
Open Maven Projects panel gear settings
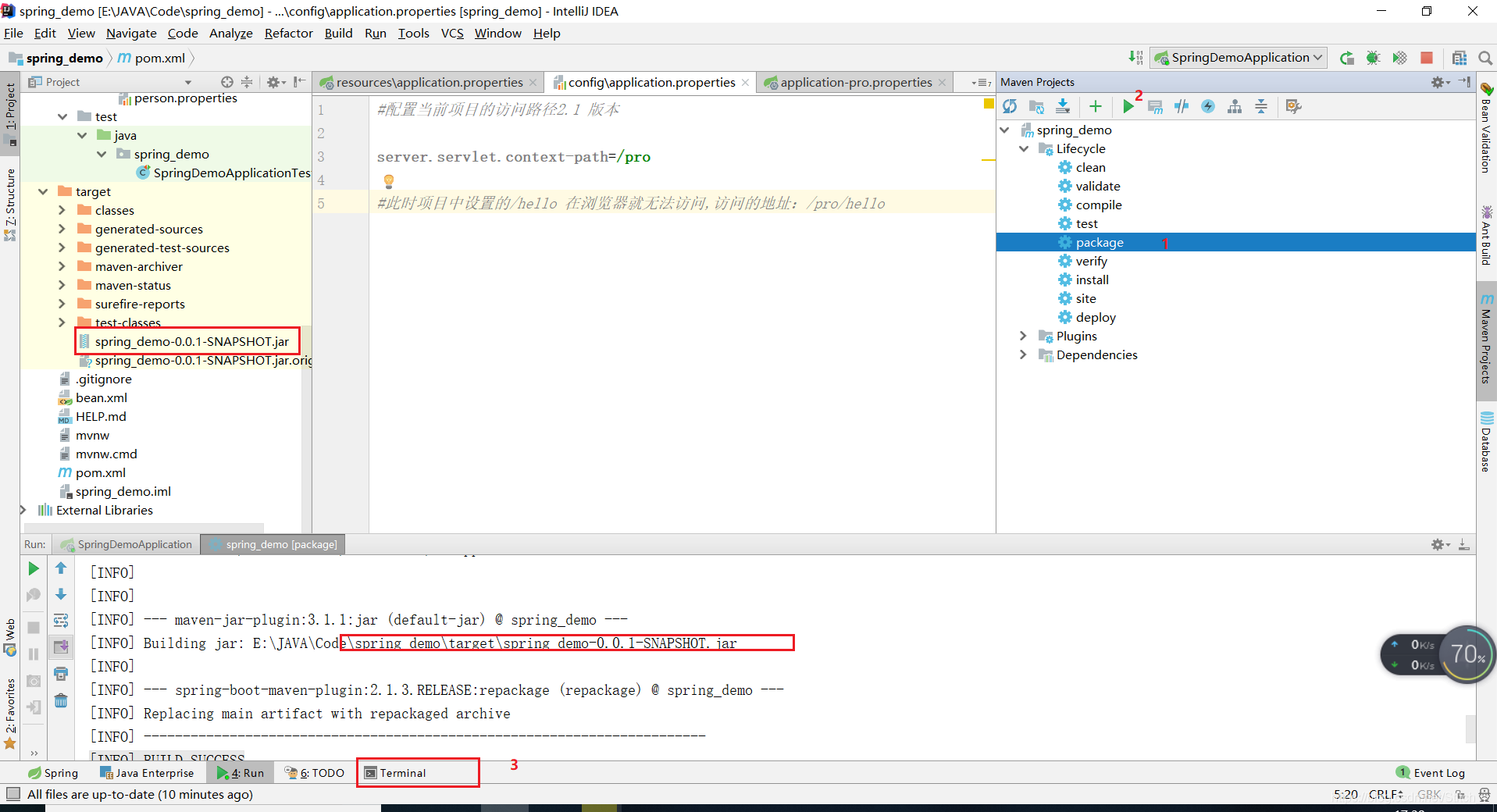point(1439,82)
